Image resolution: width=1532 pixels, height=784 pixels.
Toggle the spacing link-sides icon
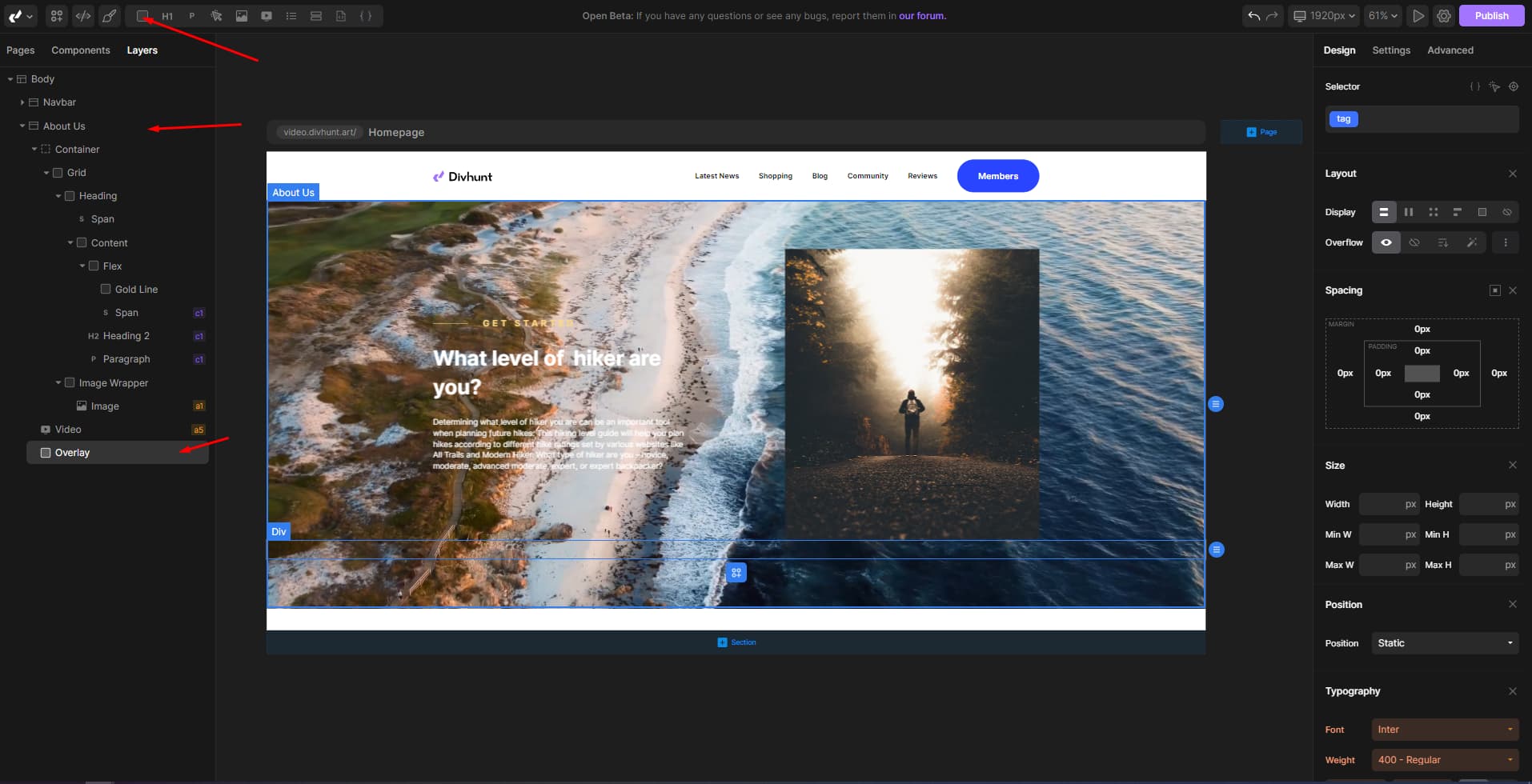coord(1494,290)
